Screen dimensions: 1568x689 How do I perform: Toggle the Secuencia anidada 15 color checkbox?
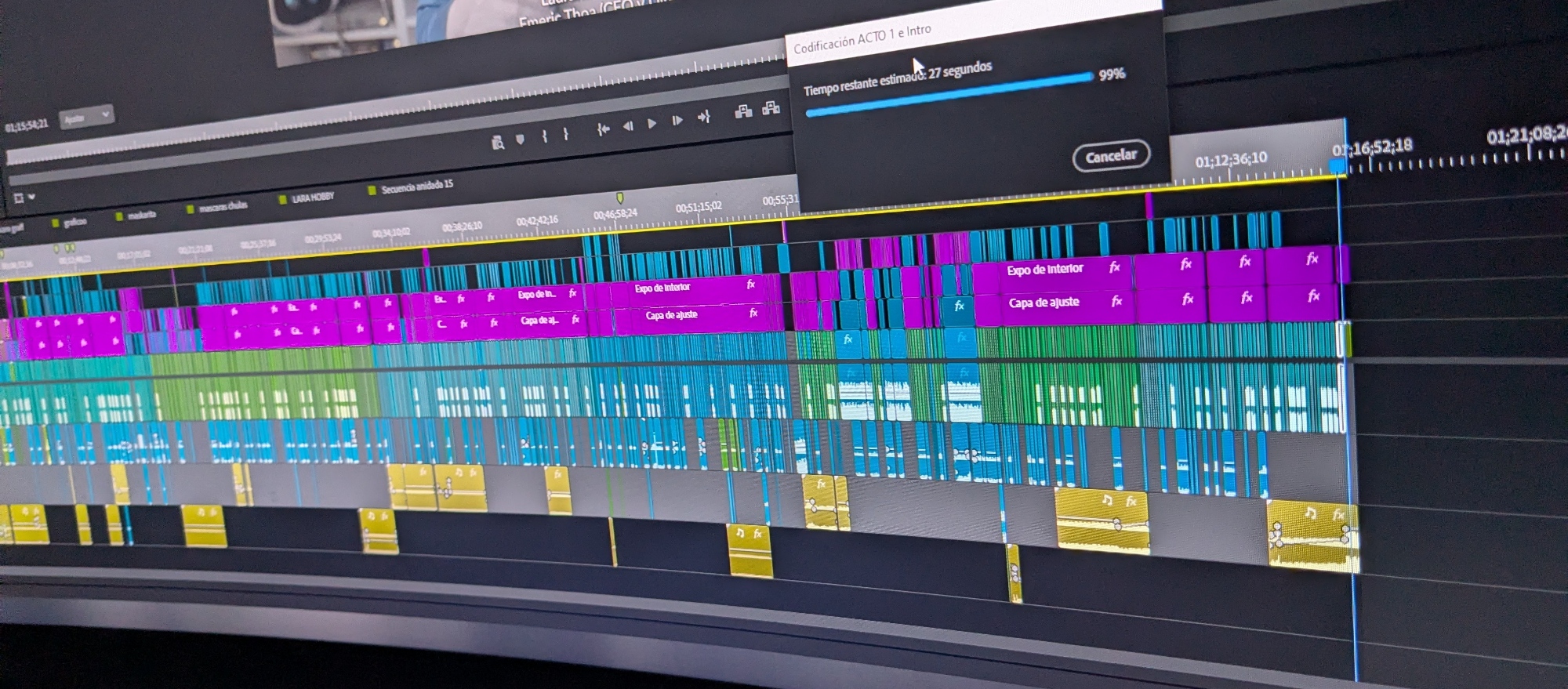point(372,190)
